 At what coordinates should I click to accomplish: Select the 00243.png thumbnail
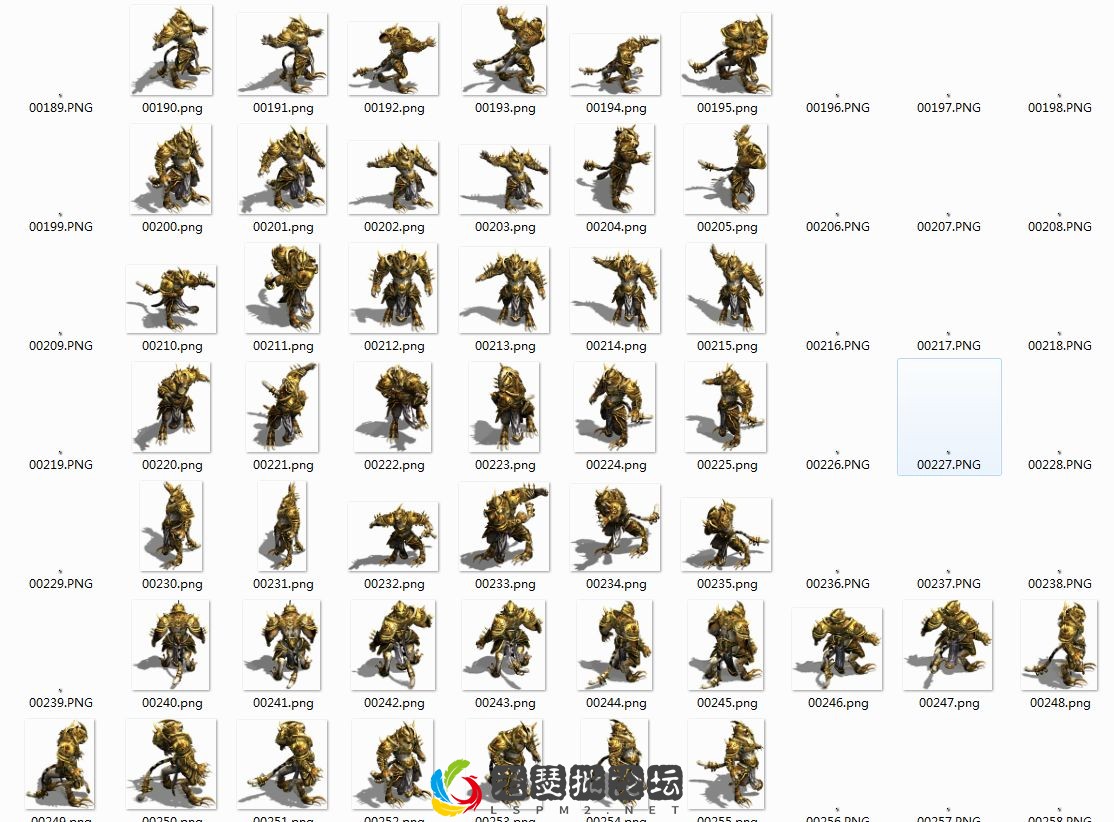click(504, 645)
